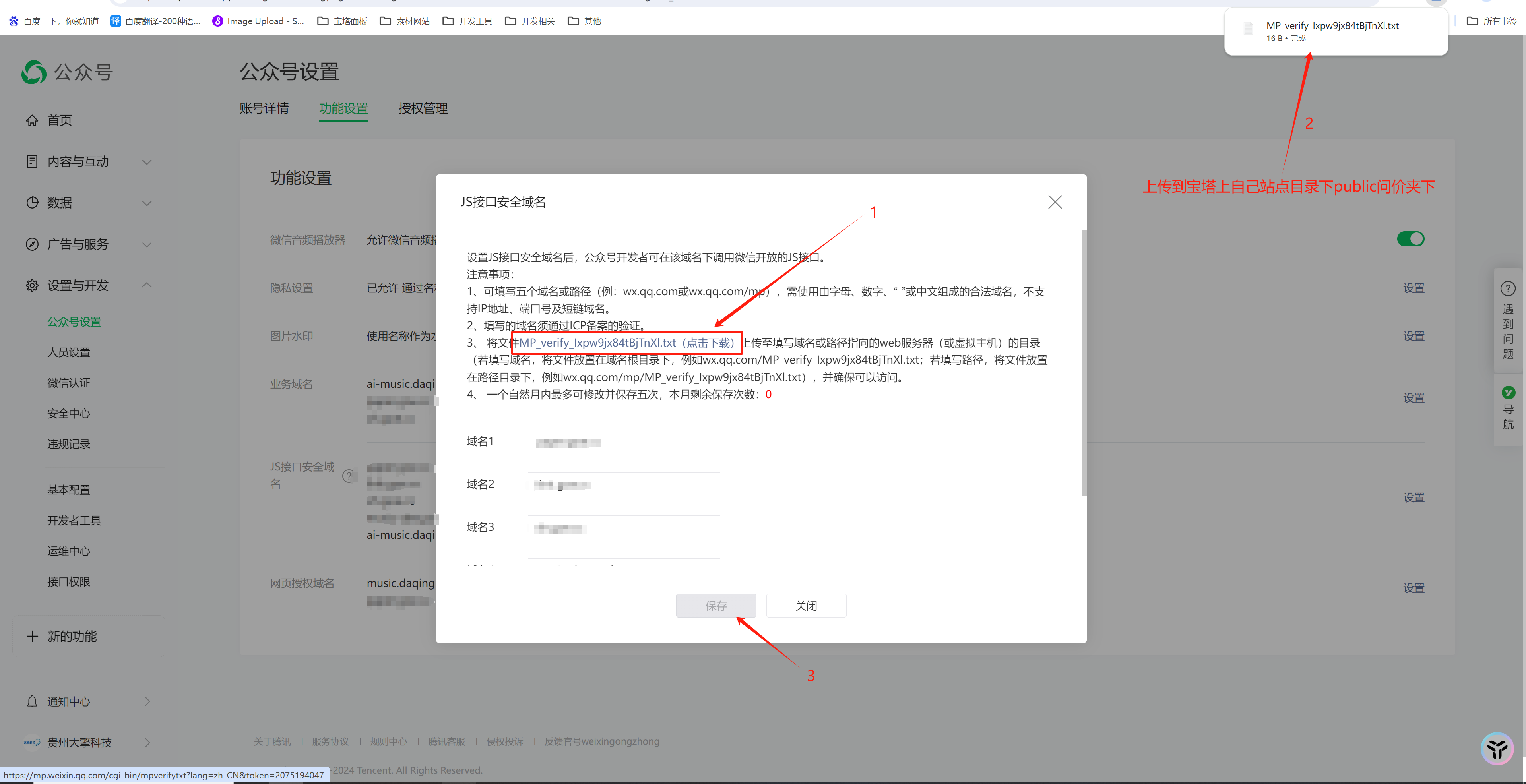
Task: Click 设置 link for 业务域名
Action: pos(1414,397)
